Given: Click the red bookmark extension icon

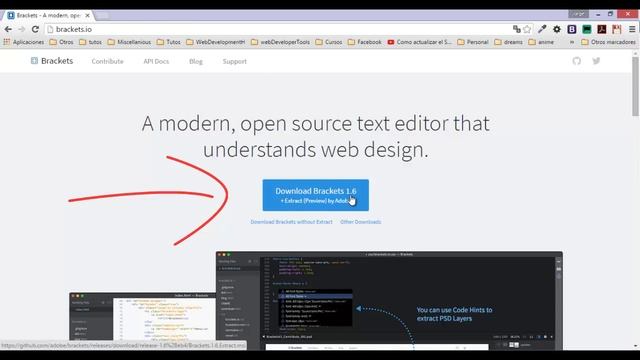Looking at the screenshot, I should 616,29.
